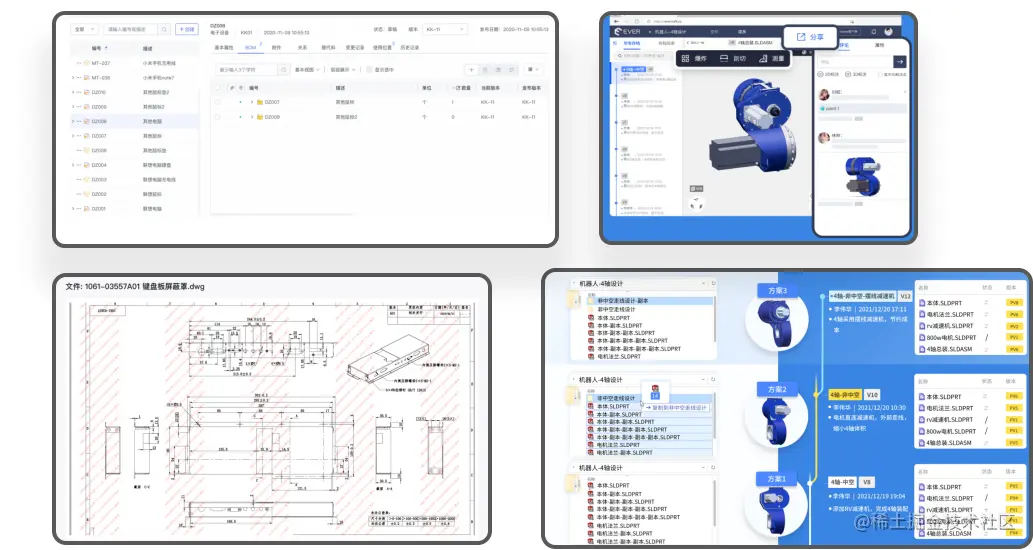Click the parts search input field
Image resolution: width=1033 pixels, height=550 pixels.
130,30
